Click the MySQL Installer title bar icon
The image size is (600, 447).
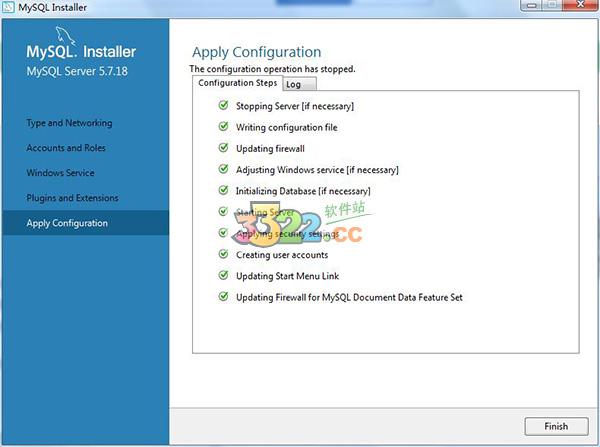coord(9,9)
